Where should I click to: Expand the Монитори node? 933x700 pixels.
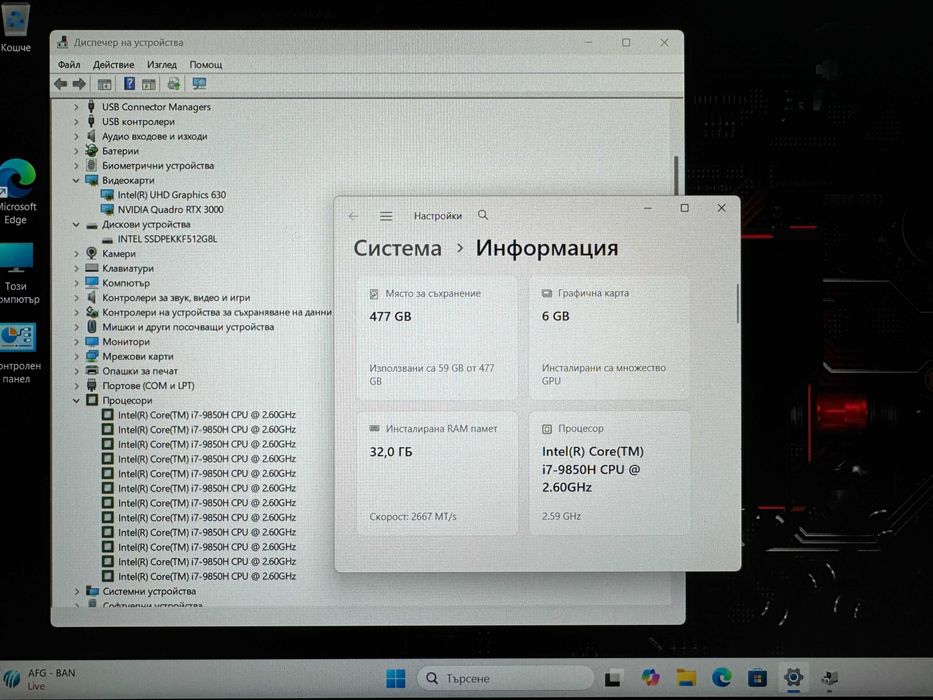[x=76, y=342]
